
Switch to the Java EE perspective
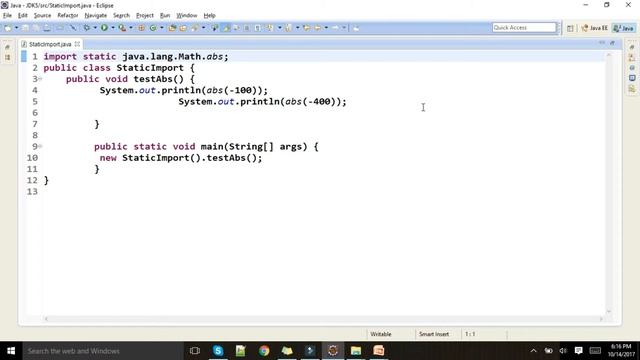pyautogui.click(x=594, y=28)
